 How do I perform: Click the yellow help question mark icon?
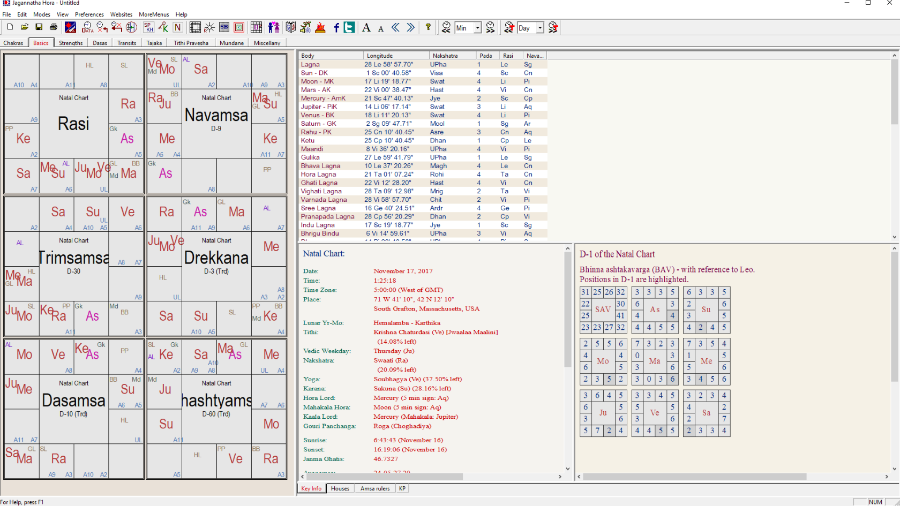pos(429,27)
